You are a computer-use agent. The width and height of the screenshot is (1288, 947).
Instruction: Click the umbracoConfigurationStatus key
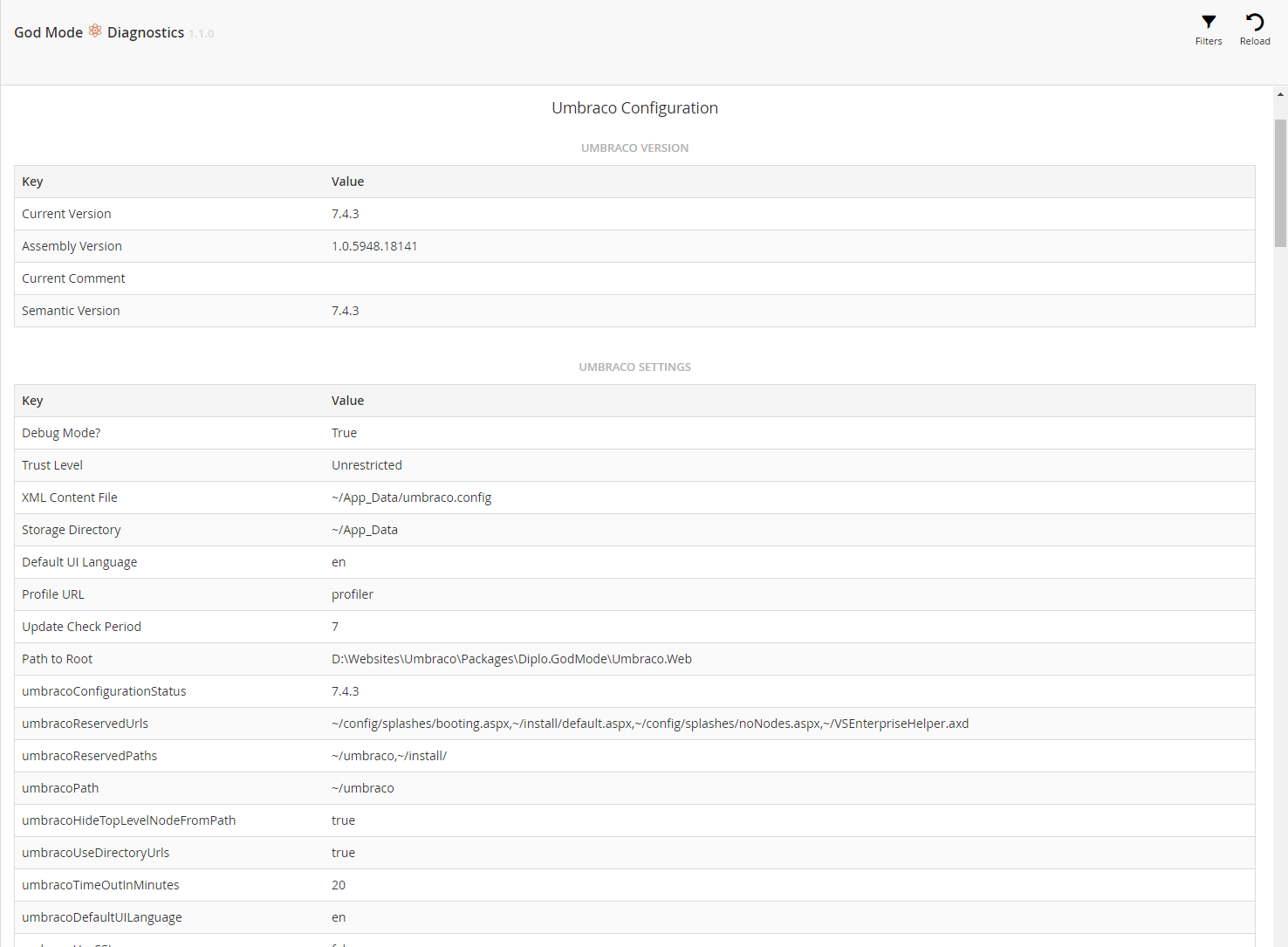tap(104, 691)
